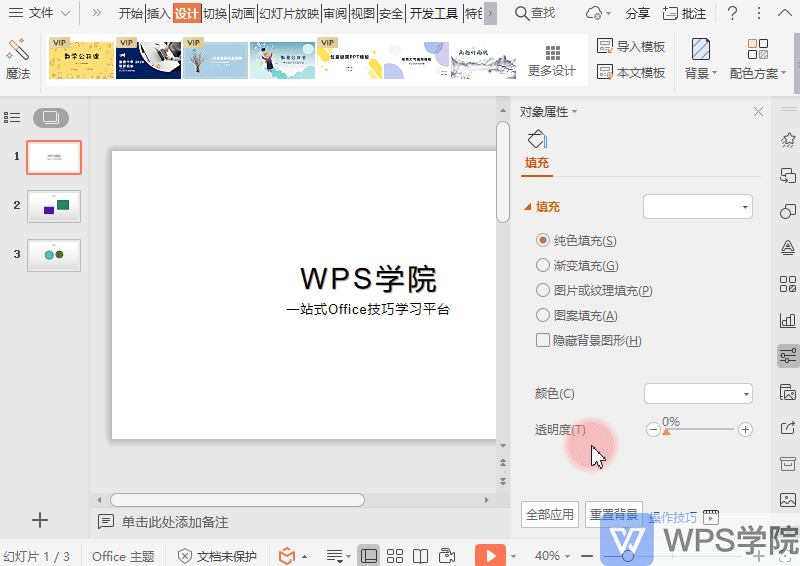Click the Magic (魔法) design wand icon
800x566 pixels.
[17, 50]
